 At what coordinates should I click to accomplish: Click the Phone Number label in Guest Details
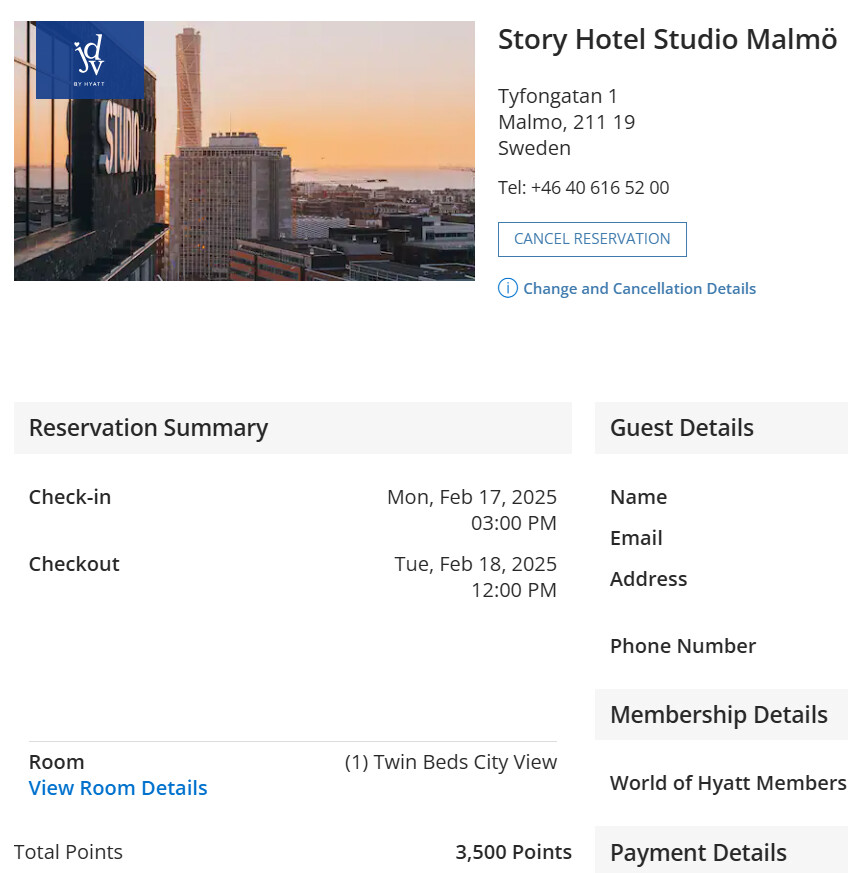[683, 646]
